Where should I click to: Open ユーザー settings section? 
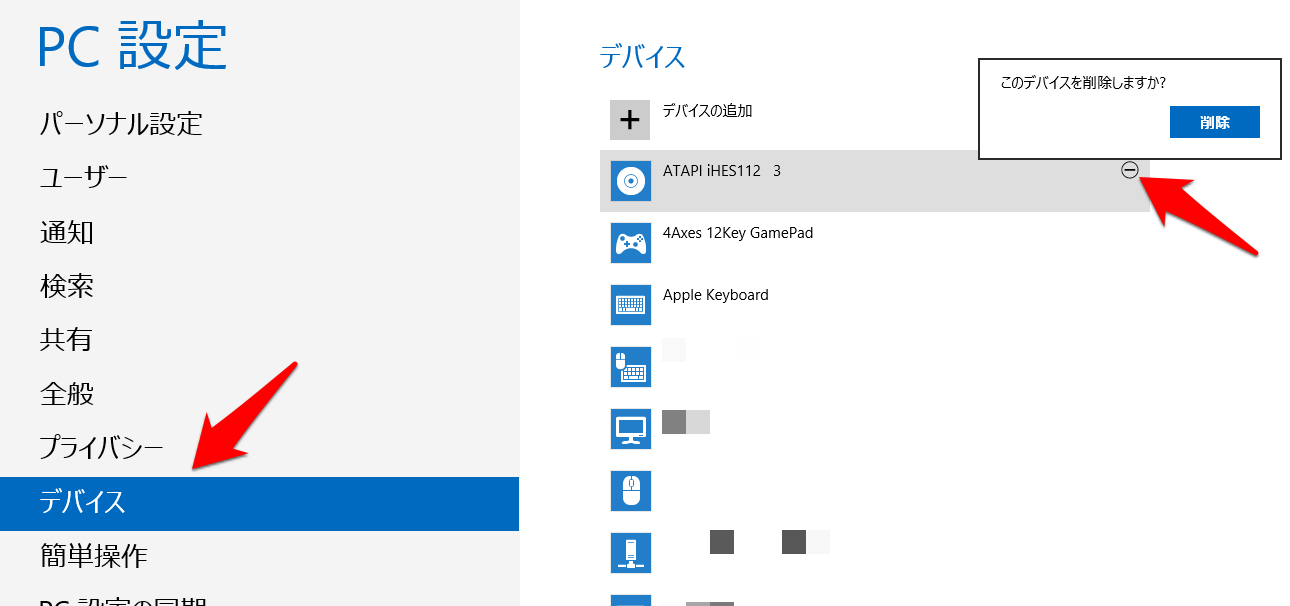coord(84,179)
